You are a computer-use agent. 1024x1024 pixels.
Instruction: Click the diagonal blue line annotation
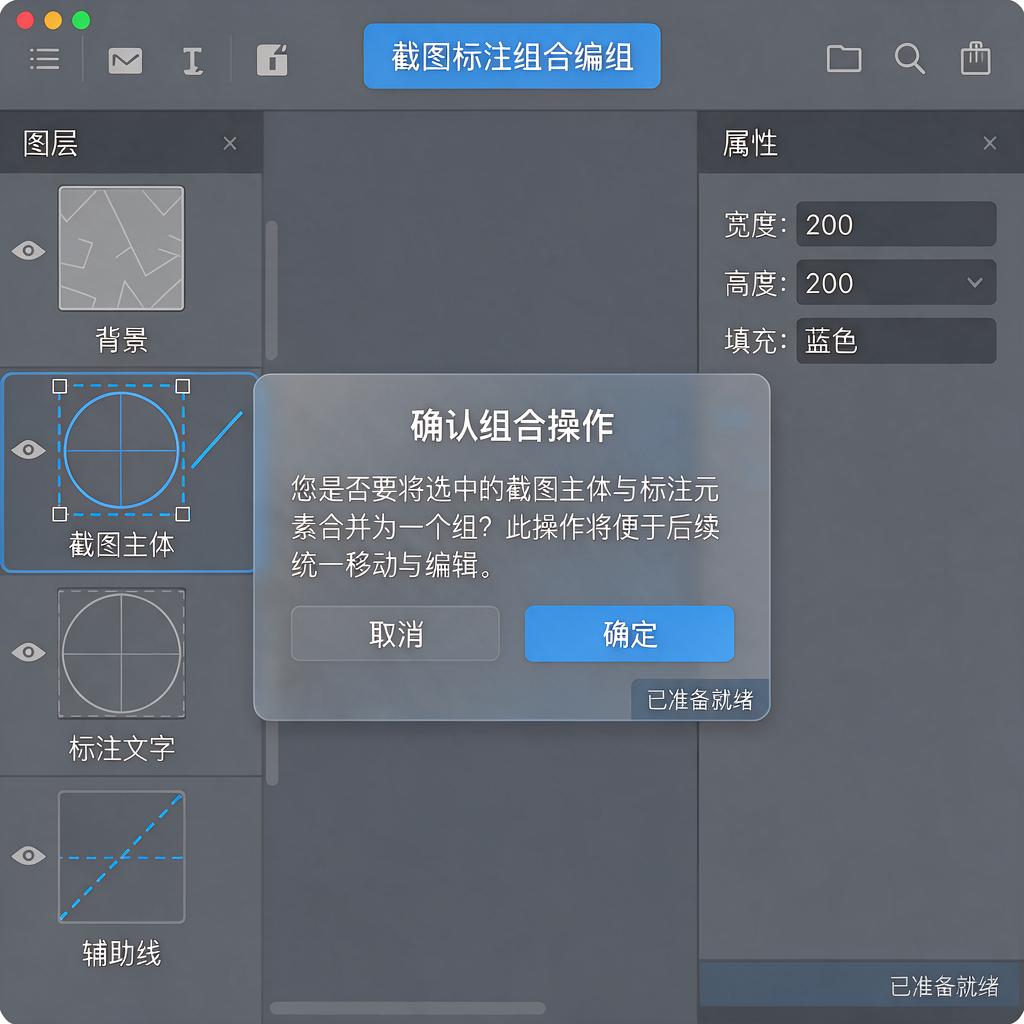point(217,440)
